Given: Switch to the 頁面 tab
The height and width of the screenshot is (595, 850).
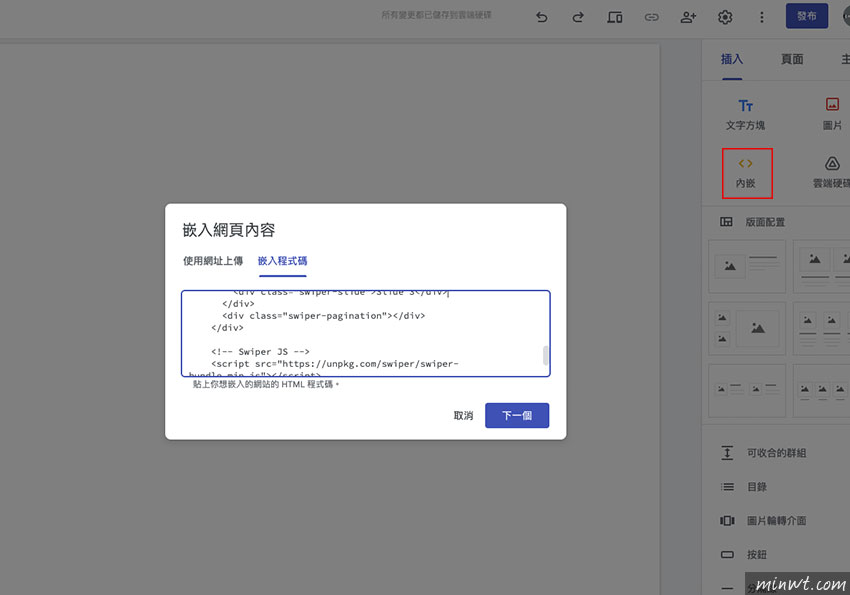Looking at the screenshot, I should click(x=792, y=59).
